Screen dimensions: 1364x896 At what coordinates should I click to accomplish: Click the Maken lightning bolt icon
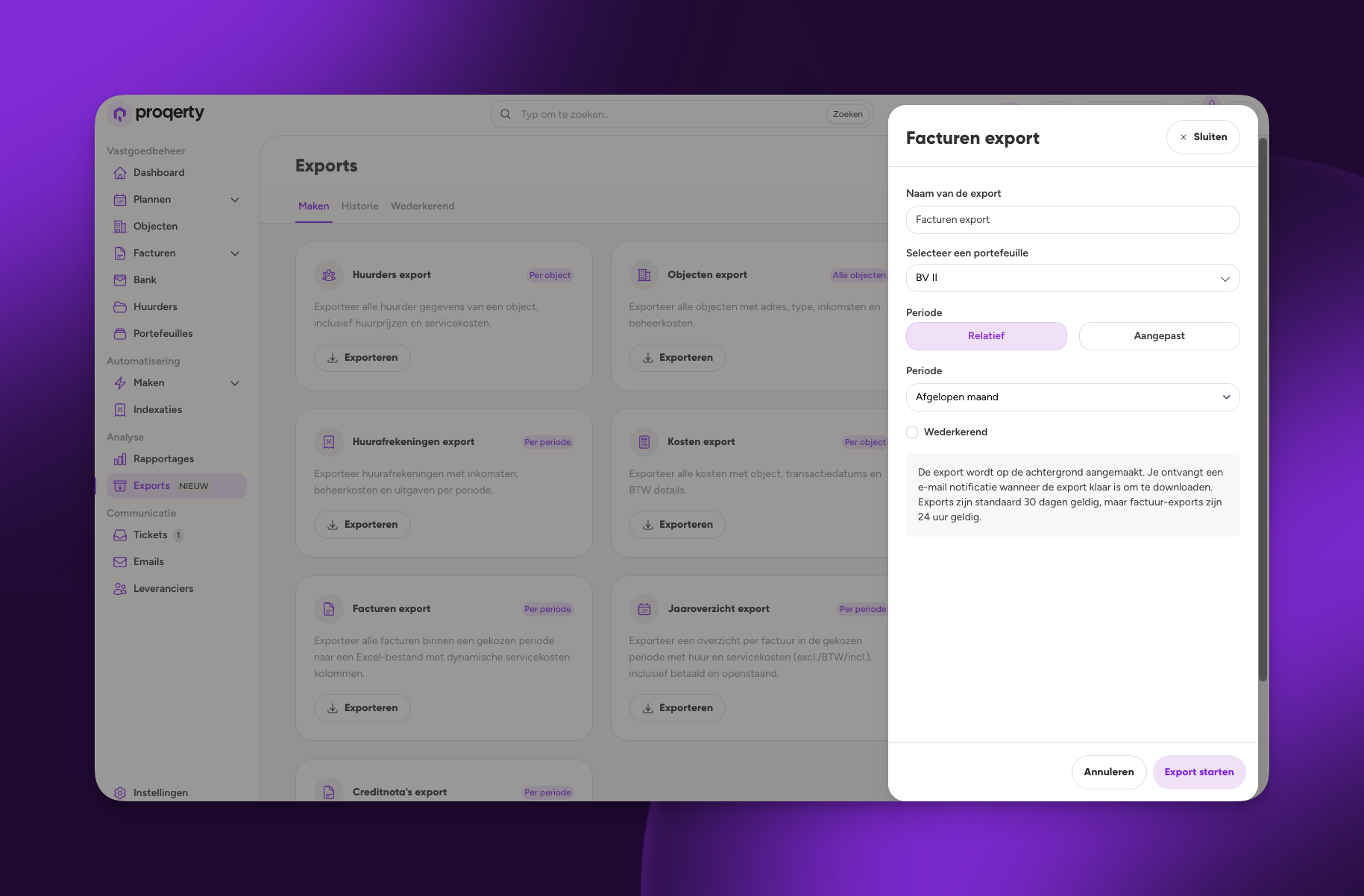[120, 383]
